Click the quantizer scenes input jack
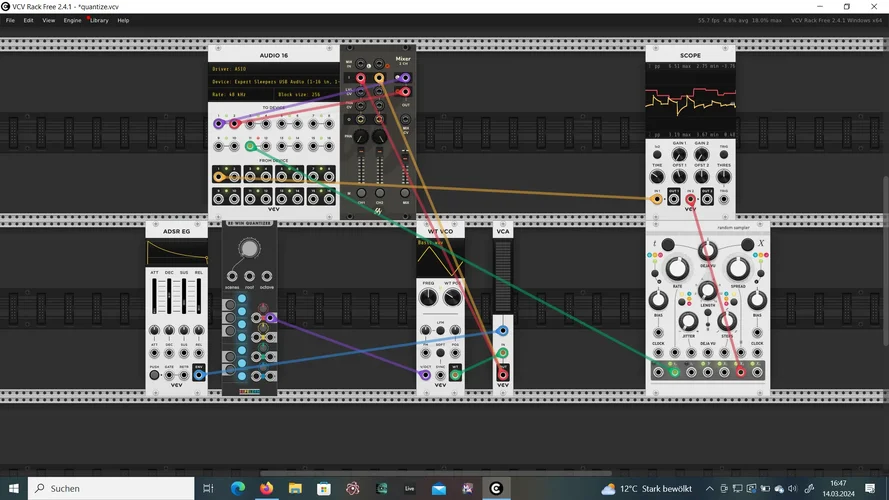 click(232, 276)
